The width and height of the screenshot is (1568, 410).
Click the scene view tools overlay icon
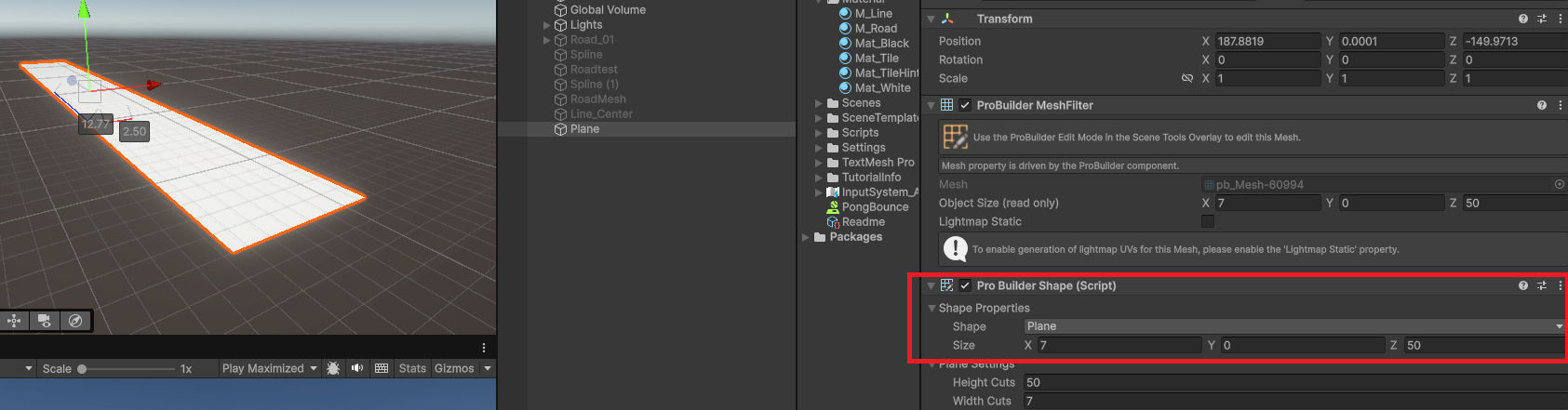[14, 321]
